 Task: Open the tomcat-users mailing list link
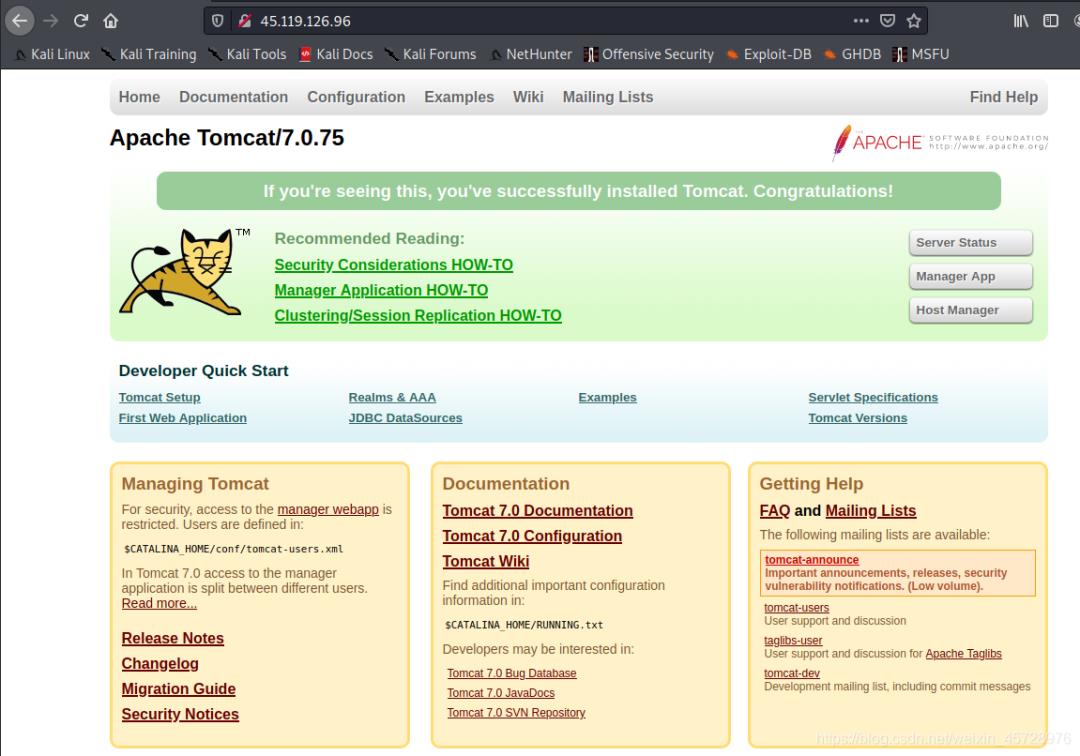(796, 608)
